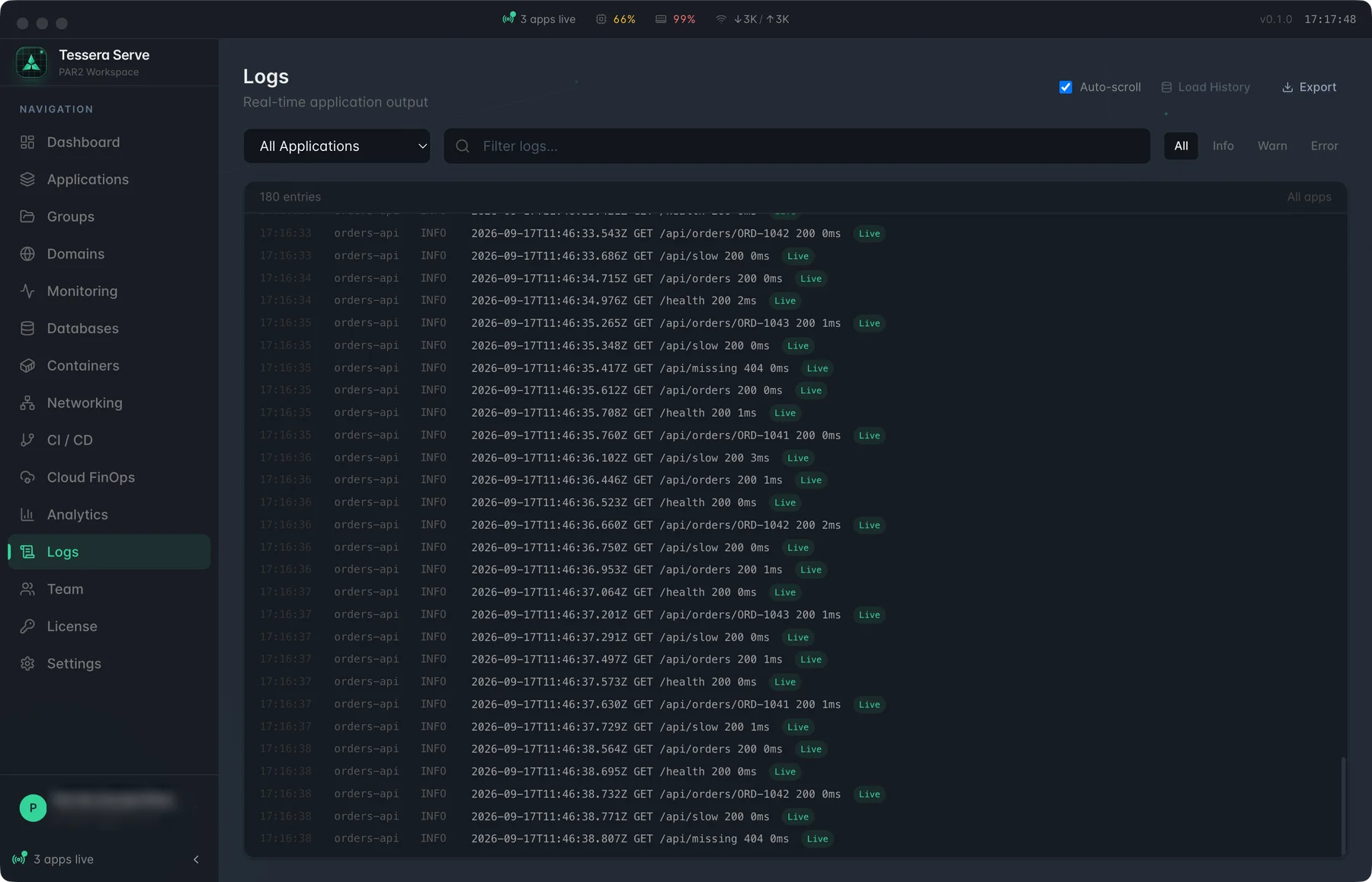Click the Team people icon
The image size is (1372, 882).
pyautogui.click(x=27, y=589)
